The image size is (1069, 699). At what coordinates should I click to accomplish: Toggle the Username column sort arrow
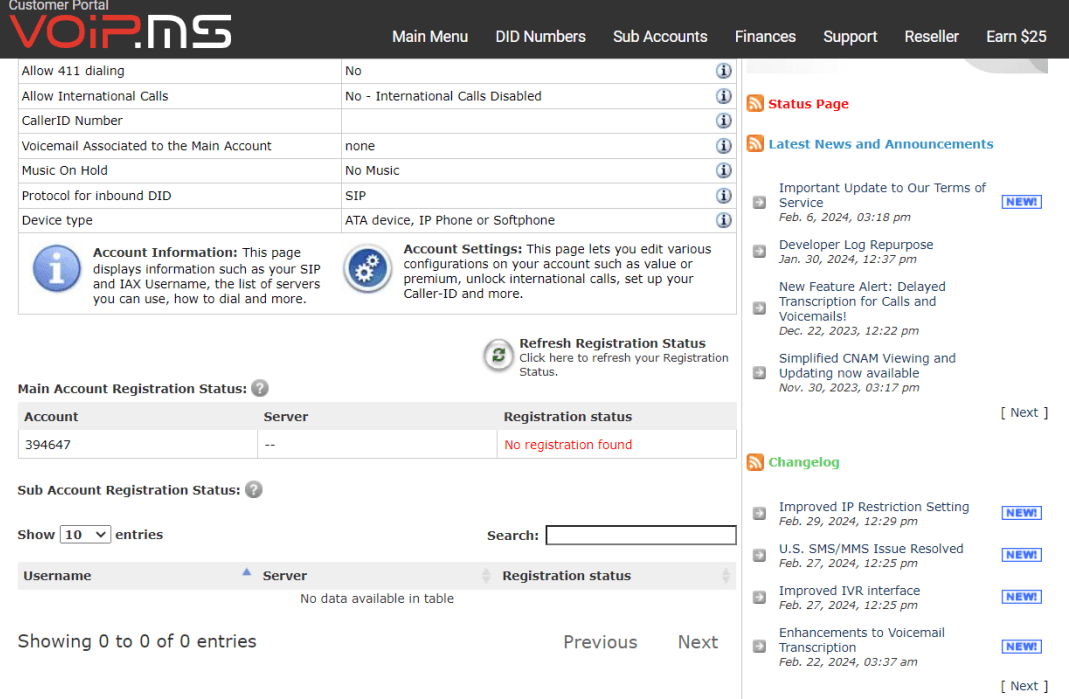tap(246, 571)
